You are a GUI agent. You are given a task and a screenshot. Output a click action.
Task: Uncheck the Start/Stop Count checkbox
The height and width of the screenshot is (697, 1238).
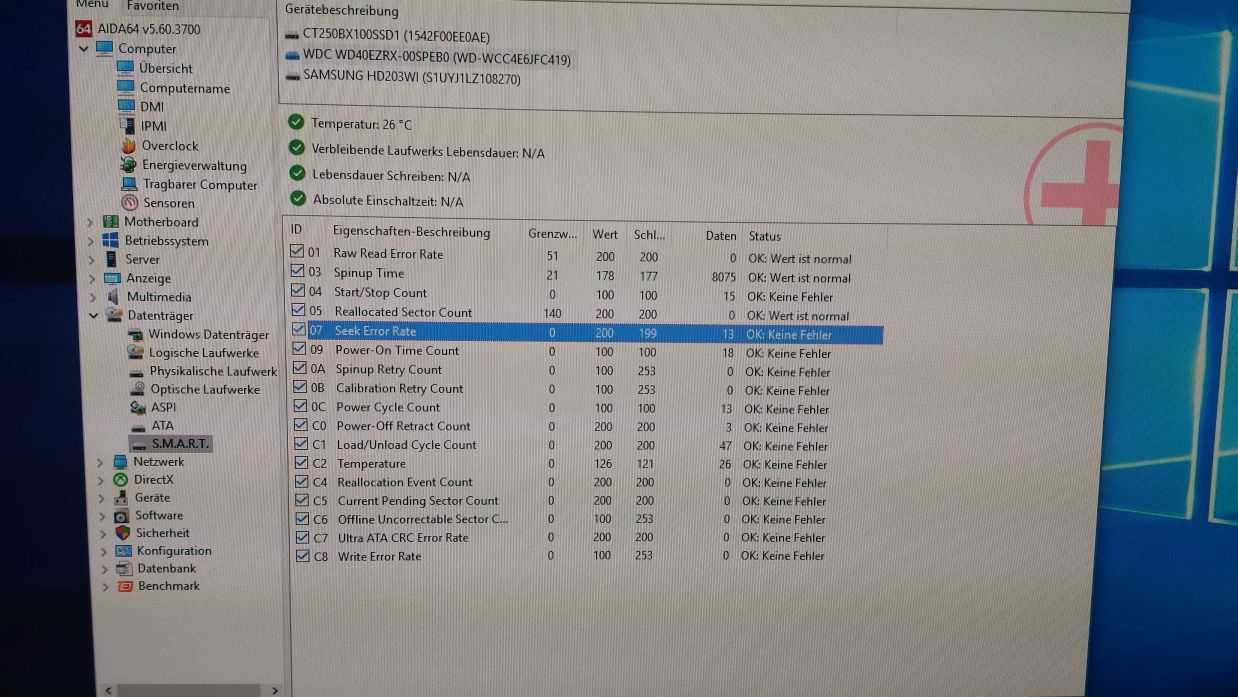tap(299, 291)
